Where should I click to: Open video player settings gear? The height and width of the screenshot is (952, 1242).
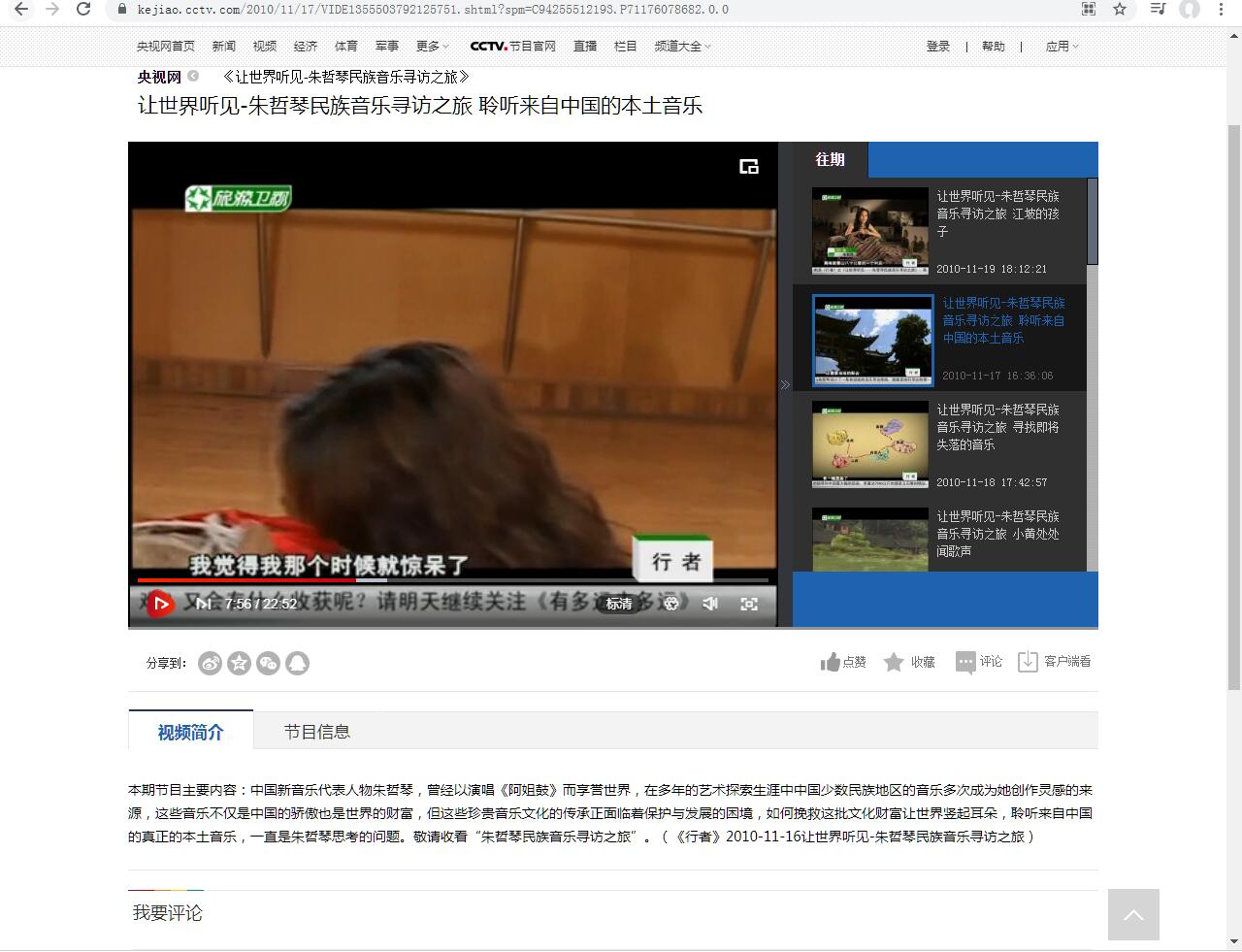(x=670, y=604)
